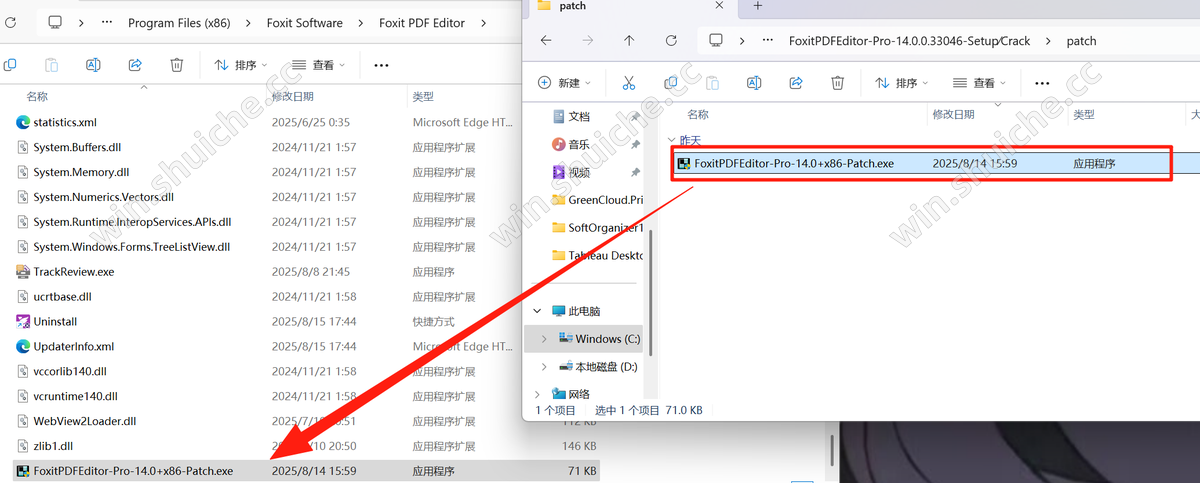Image resolution: width=1200 pixels, height=483 pixels.
Task: Open sort dropdown in left window
Action: point(241,65)
